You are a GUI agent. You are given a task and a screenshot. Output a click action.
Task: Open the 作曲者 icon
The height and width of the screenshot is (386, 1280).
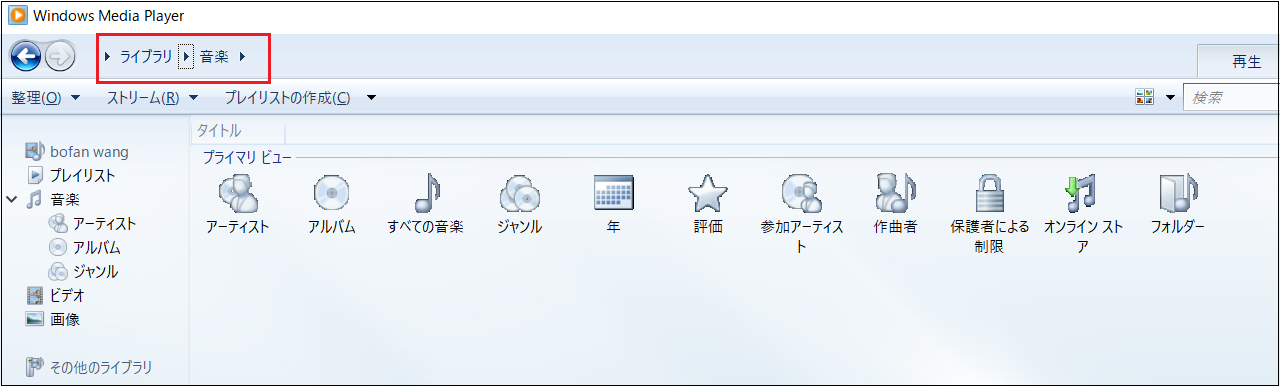pos(896,192)
